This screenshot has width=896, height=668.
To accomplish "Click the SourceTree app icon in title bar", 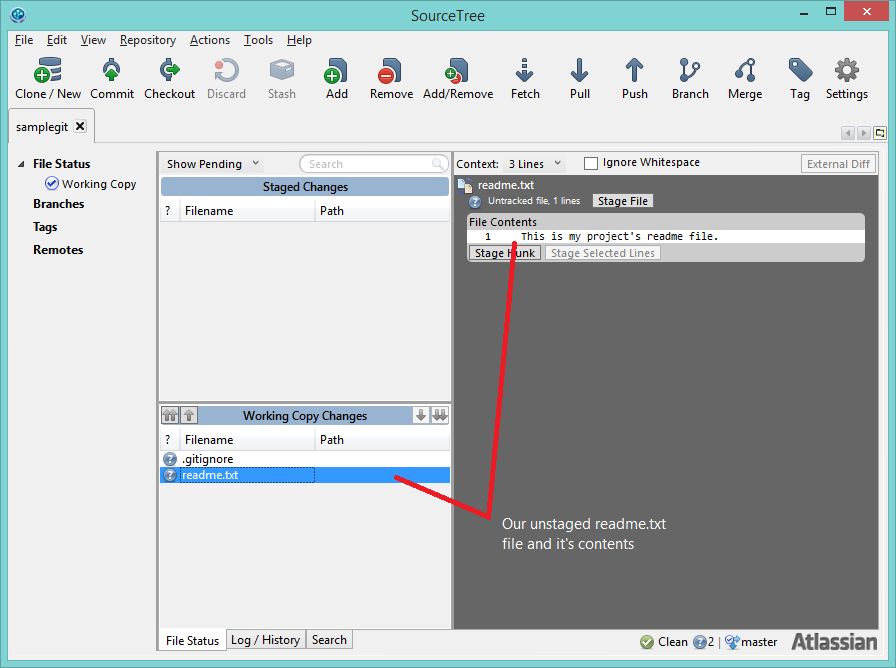I will [18, 14].
